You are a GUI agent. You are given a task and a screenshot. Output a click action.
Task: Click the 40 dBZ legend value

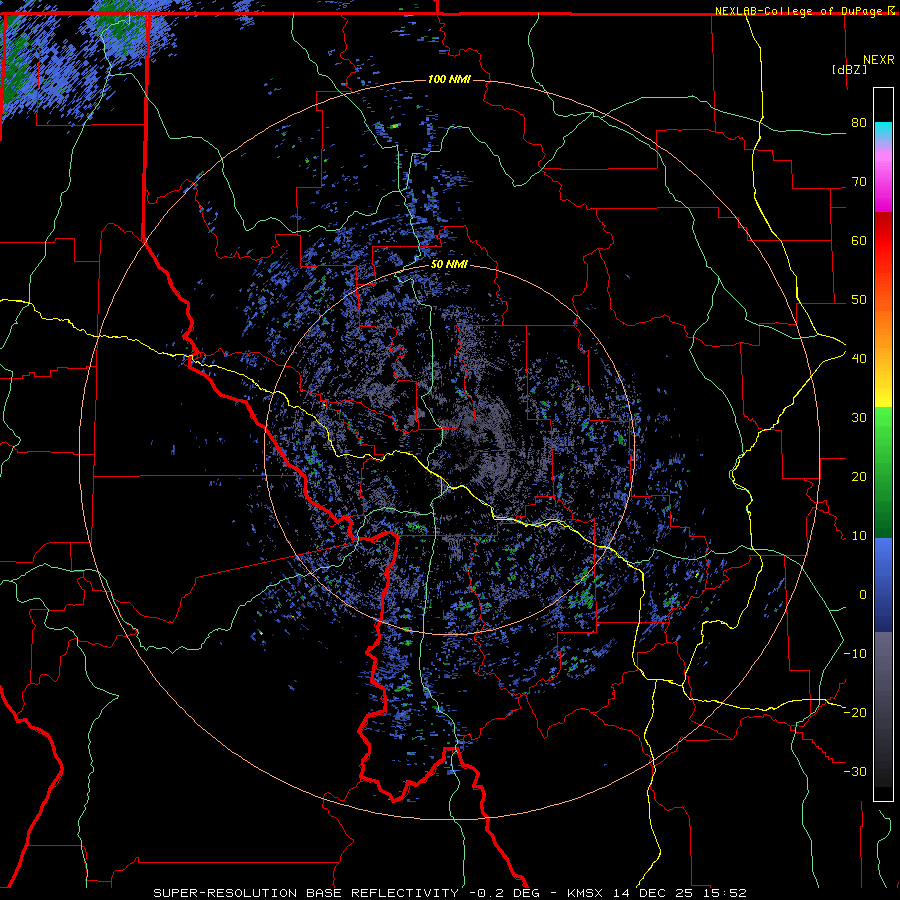pos(859,359)
